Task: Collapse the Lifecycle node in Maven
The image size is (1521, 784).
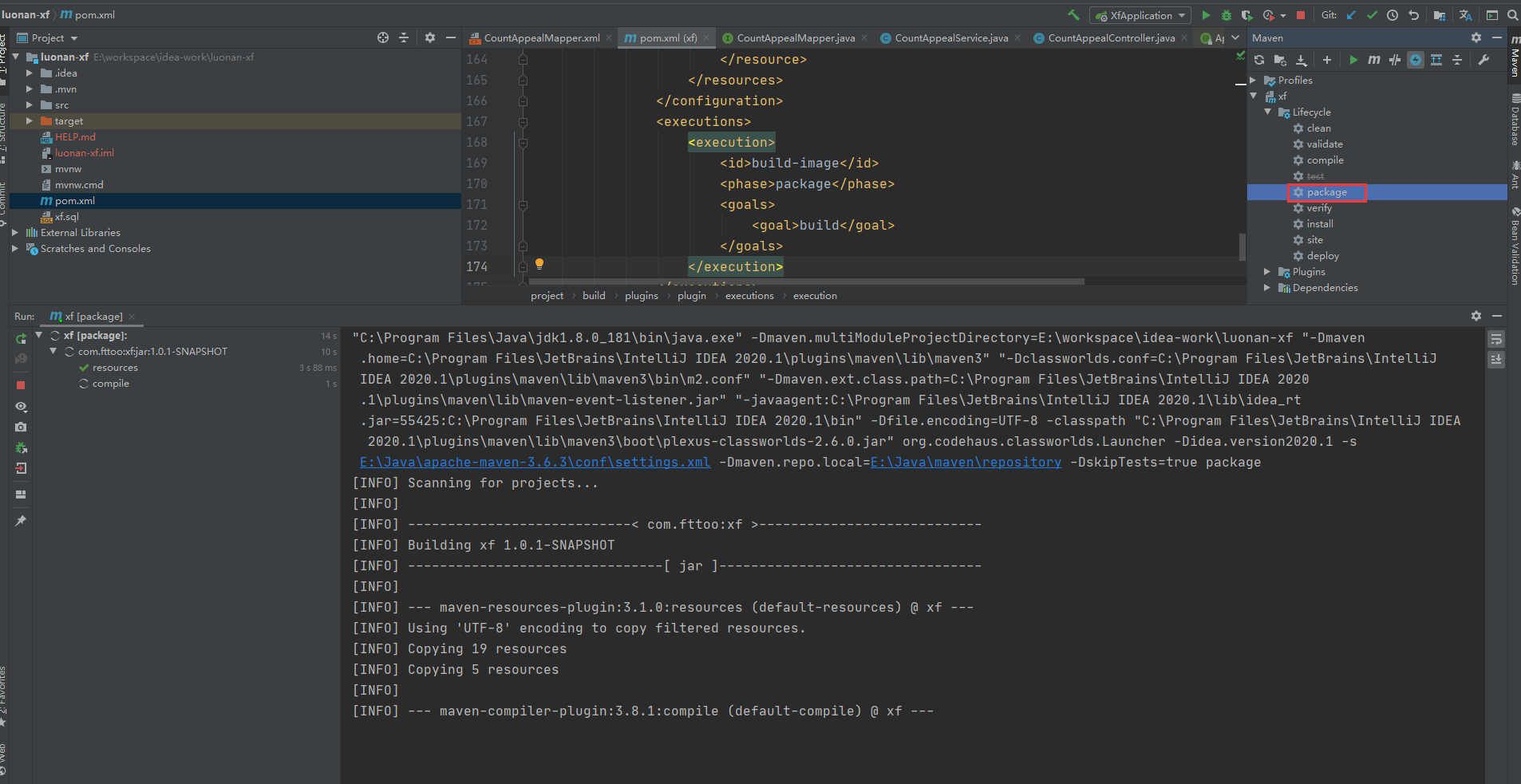Action: pos(1267,112)
